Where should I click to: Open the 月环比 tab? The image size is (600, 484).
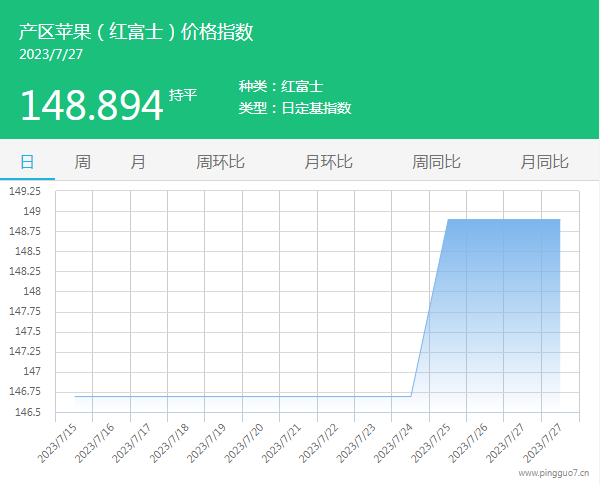point(328,162)
